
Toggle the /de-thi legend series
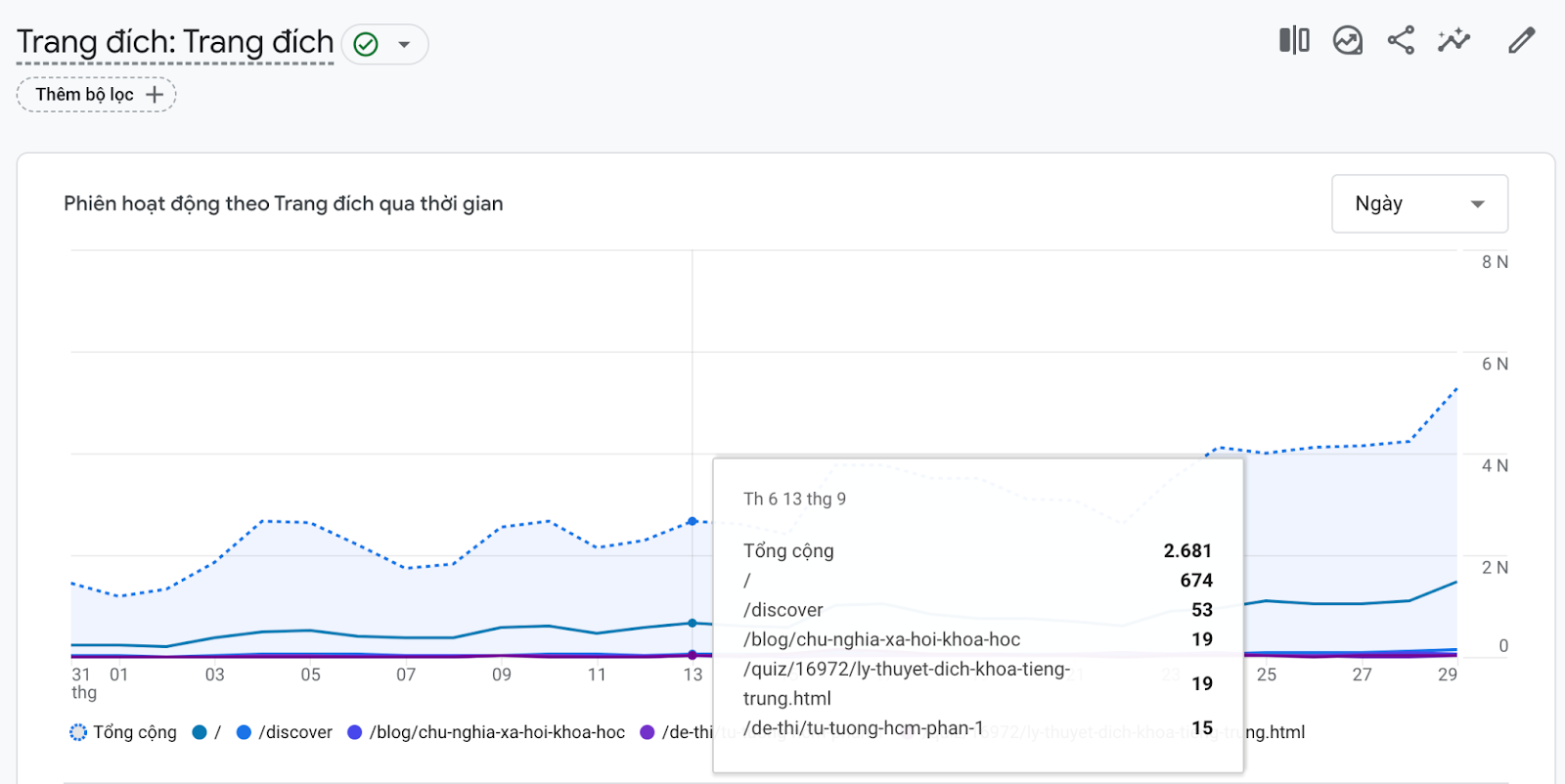pos(677,732)
